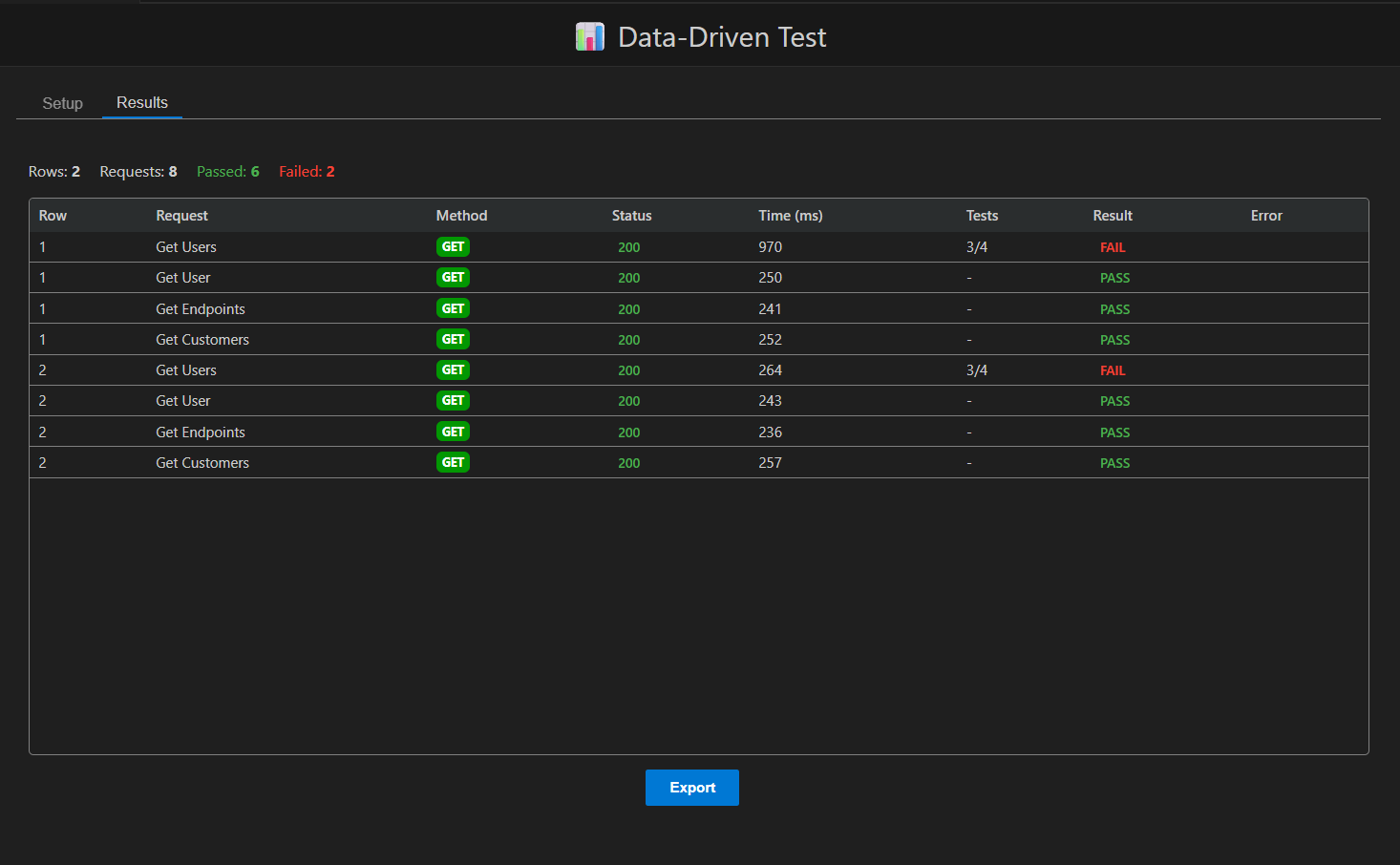Image resolution: width=1400 pixels, height=865 pixels.
Task: Click the PASS result in the 252 ms row
Action: (x=1114, y=340)
